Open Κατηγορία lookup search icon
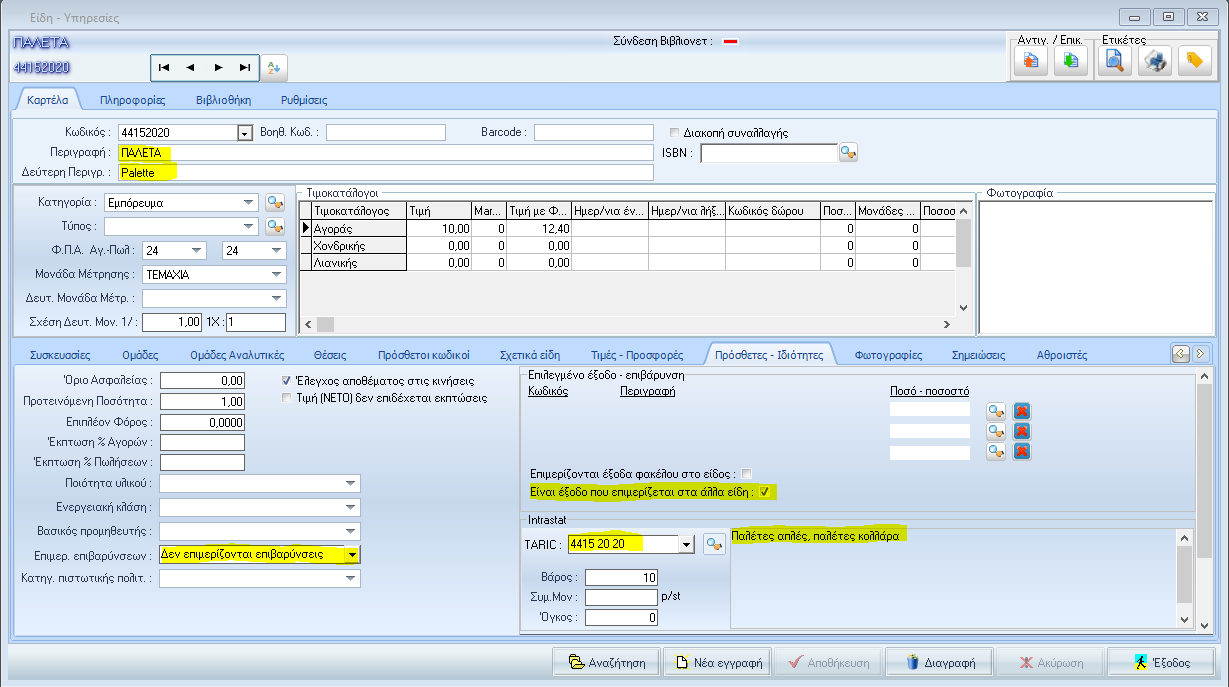Screen dimensions: 1229x687 point(275,203)
